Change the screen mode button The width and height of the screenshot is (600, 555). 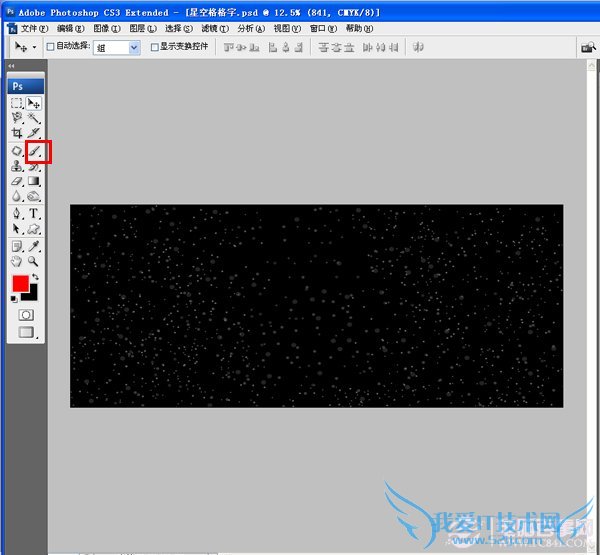point(26,332)
